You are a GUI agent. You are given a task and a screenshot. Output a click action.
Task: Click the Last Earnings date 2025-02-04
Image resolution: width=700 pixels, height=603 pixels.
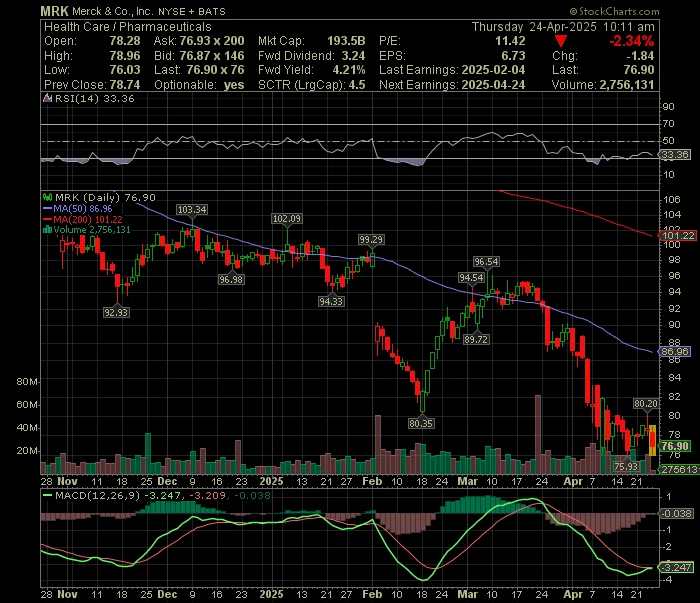(493, 70)
